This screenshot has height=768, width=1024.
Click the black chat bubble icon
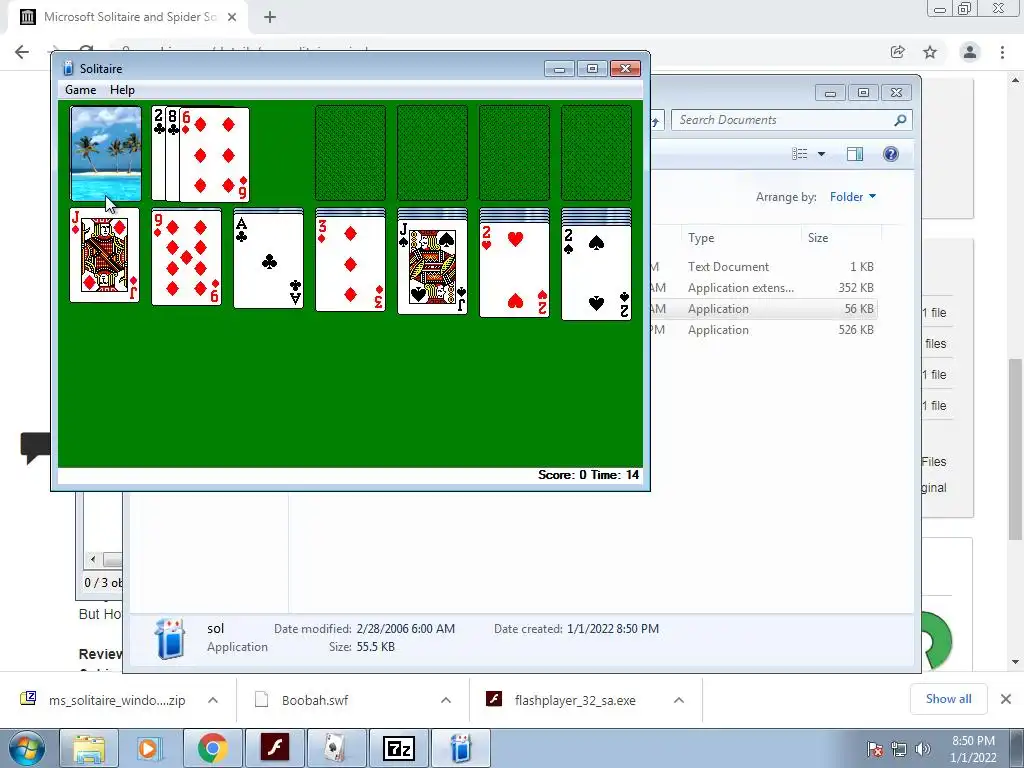(35, 447)
